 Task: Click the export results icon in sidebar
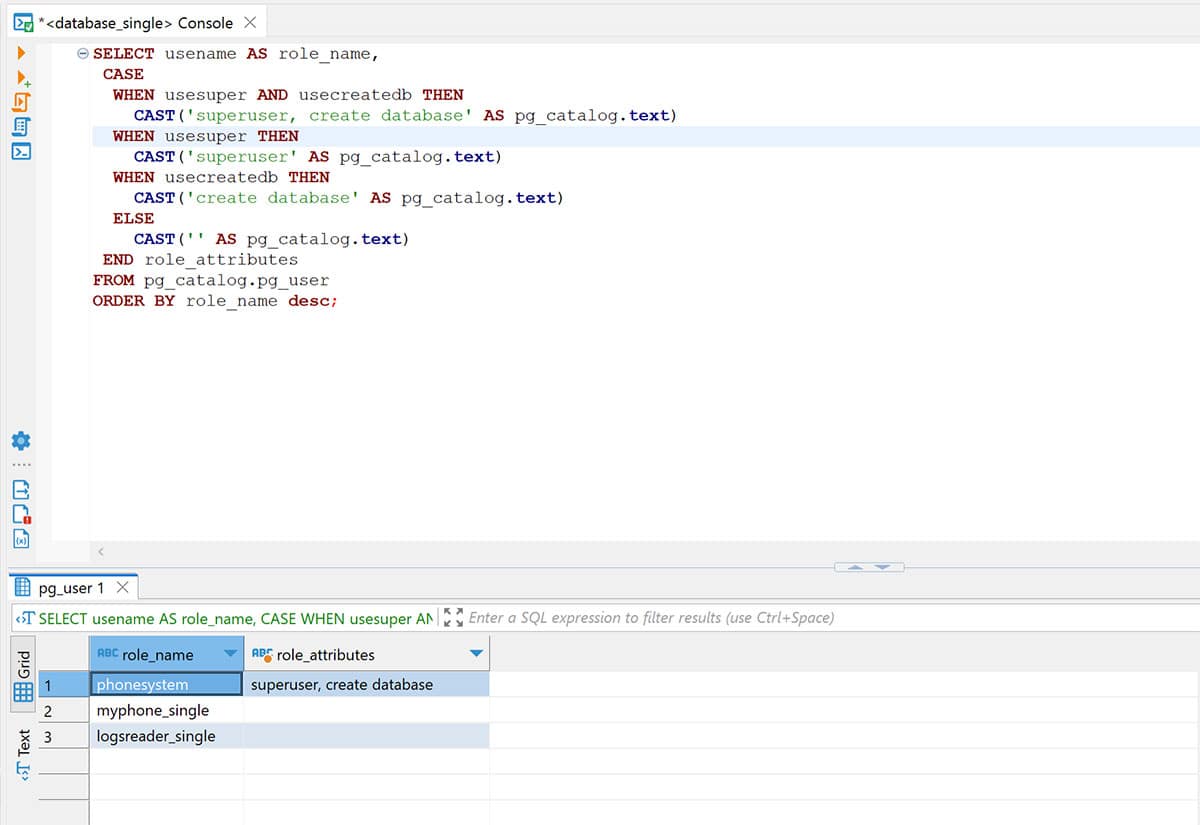[x=22, y=490]
